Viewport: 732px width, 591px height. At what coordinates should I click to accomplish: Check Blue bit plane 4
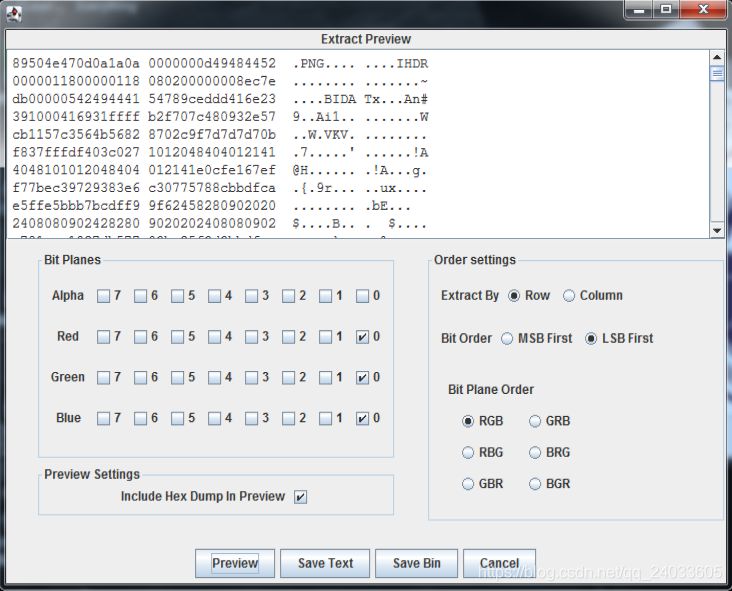(x=214, y=418)
